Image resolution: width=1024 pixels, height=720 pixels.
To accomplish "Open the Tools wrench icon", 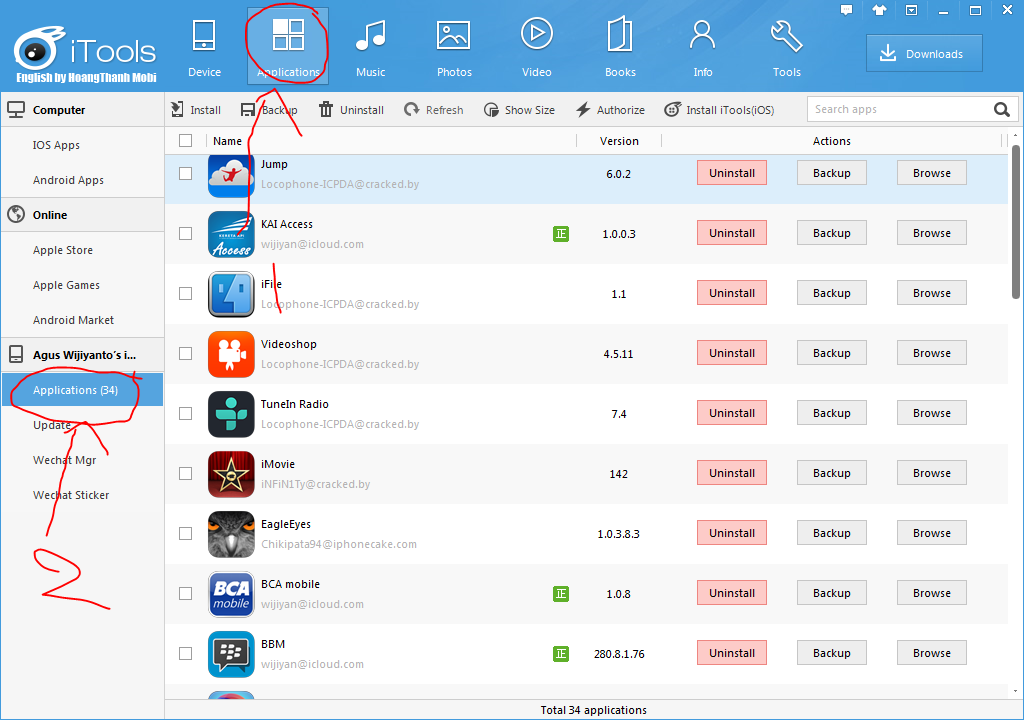I will (786, 36).
